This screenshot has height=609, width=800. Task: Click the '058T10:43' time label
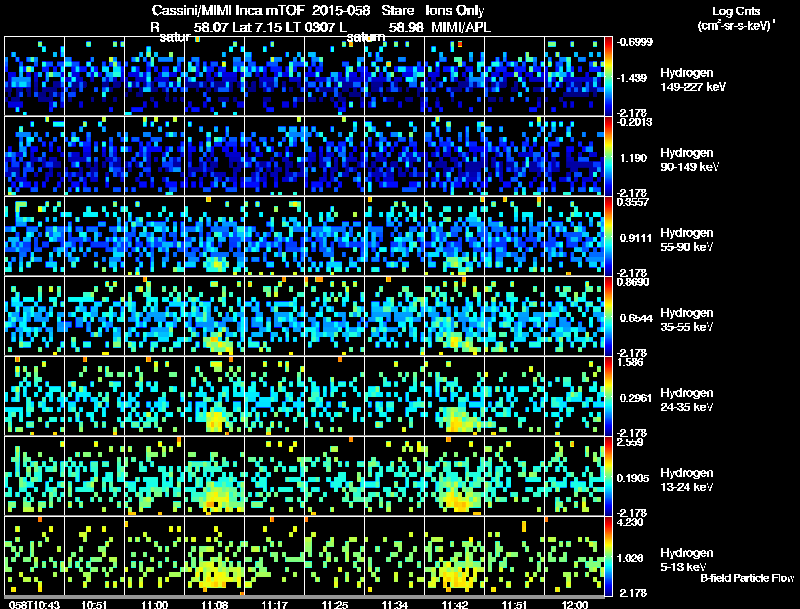pyautogui.click(x=35, y=605)
